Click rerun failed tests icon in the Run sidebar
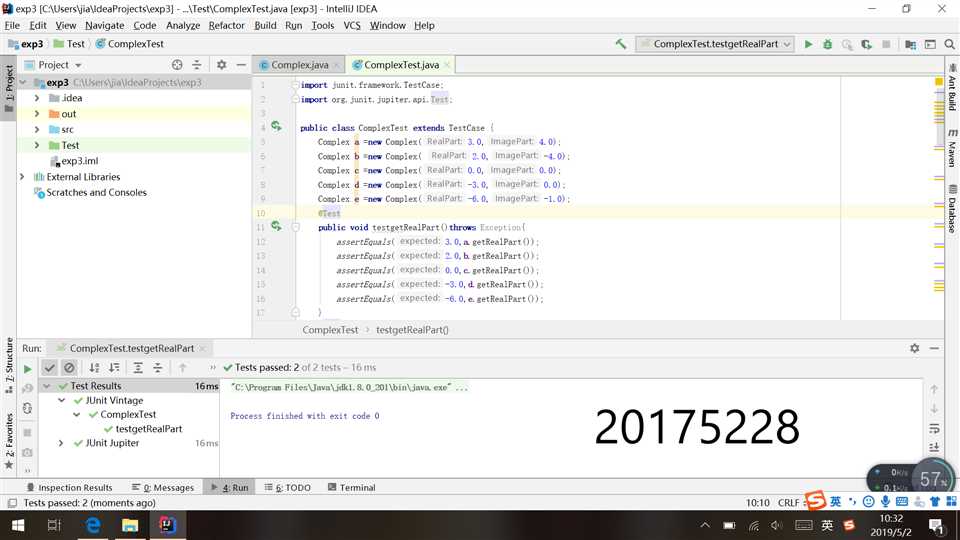960x540 pixels. [x=27, y=389]
